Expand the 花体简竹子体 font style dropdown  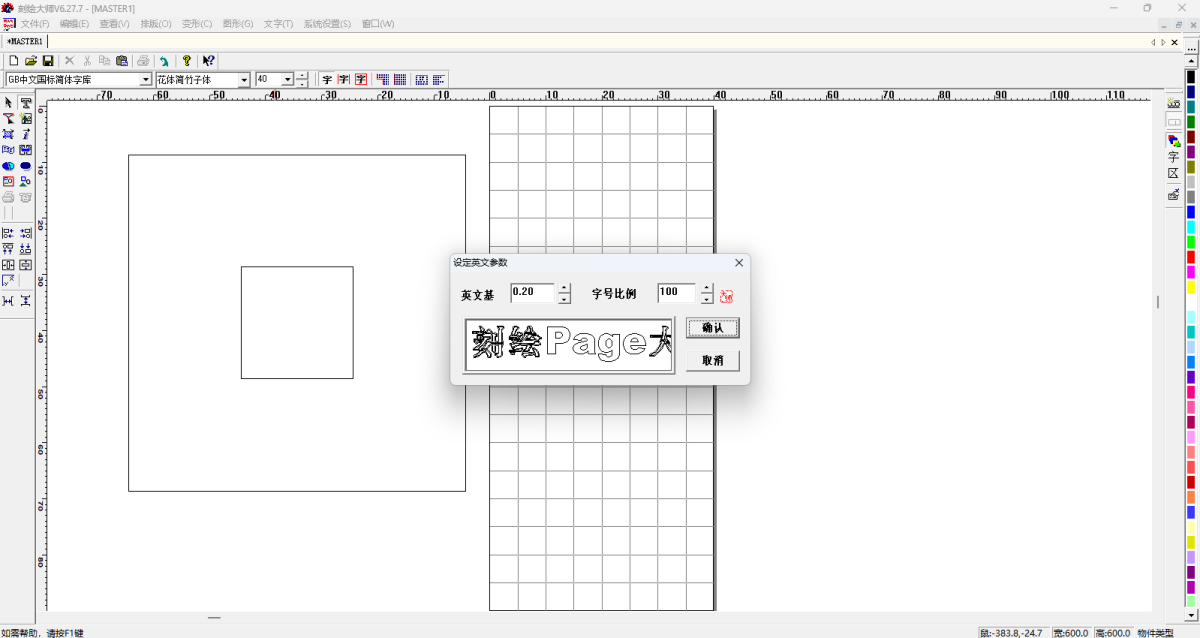point(244,80)
